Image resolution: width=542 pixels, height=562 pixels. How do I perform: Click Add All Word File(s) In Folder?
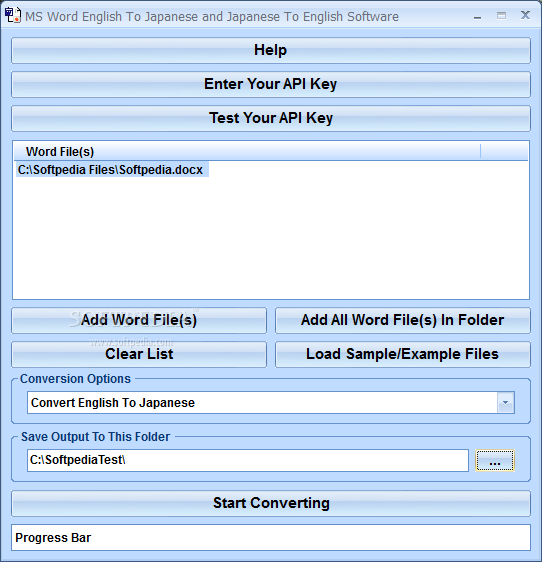point(403,320)
